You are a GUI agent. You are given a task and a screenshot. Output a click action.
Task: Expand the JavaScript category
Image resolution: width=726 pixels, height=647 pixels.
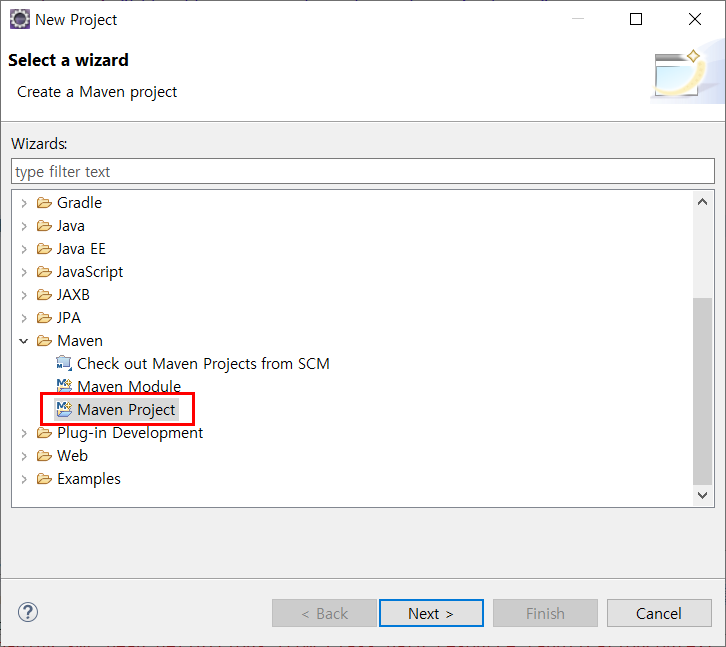pyautogui.click(x=24, y=272)
